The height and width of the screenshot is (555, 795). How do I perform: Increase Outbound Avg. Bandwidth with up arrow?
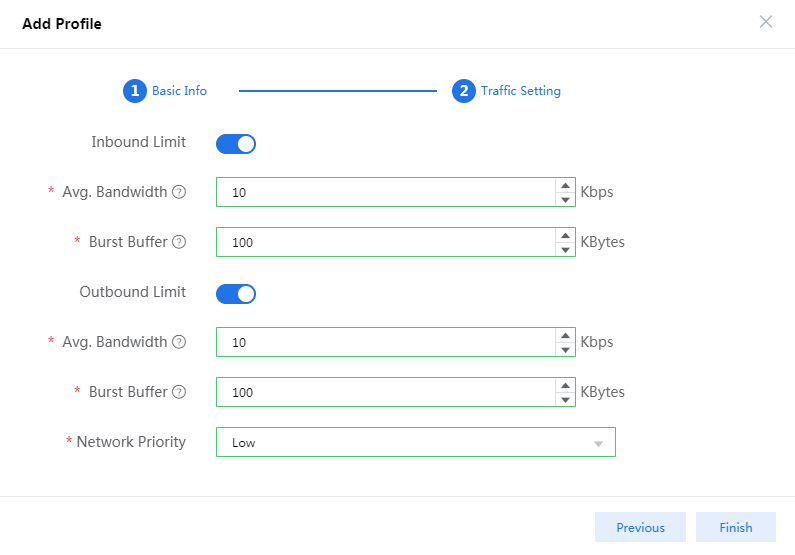(x=566, y=335)
